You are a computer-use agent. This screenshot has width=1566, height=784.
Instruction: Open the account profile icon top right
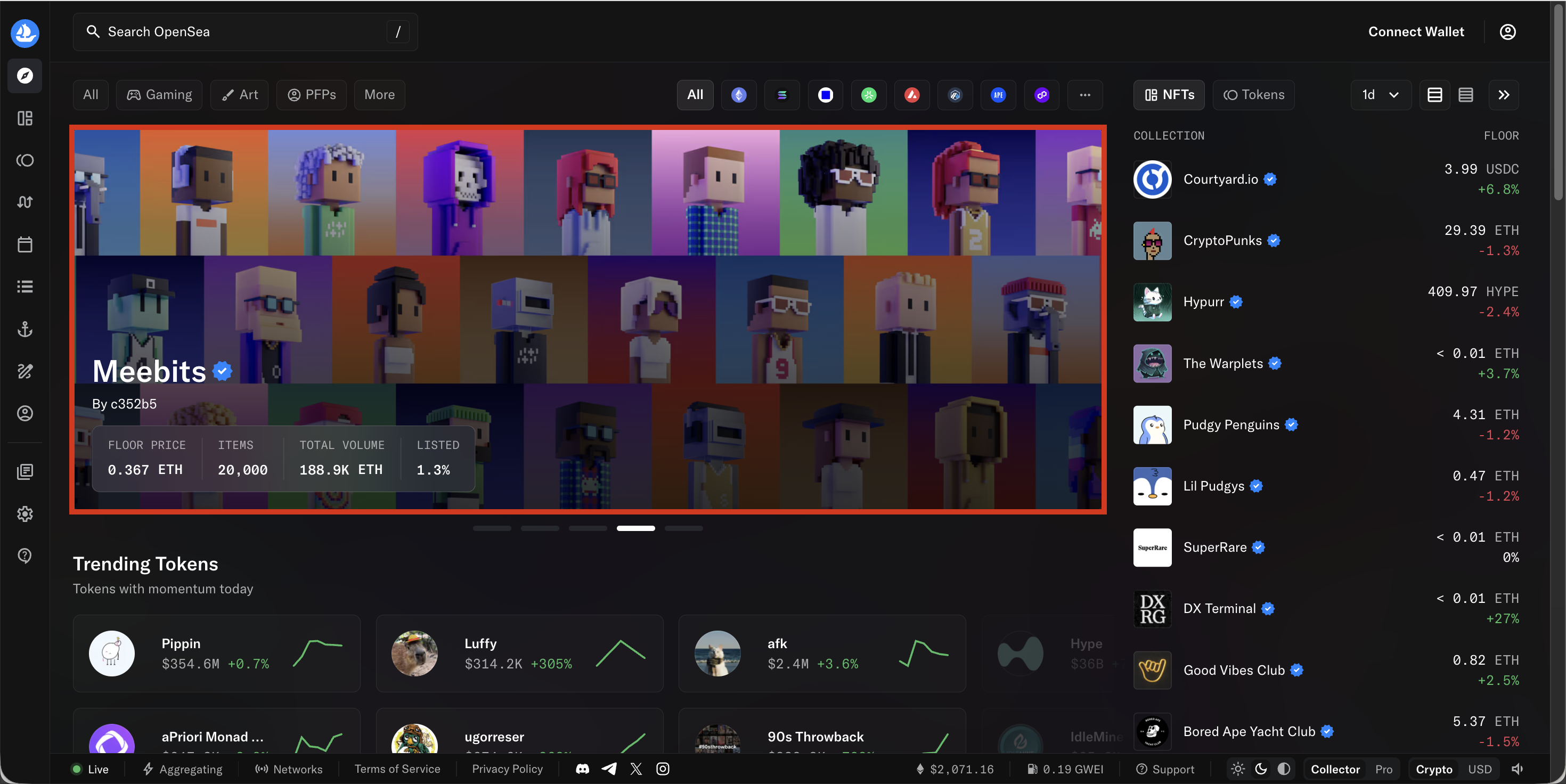point(1507,31)
